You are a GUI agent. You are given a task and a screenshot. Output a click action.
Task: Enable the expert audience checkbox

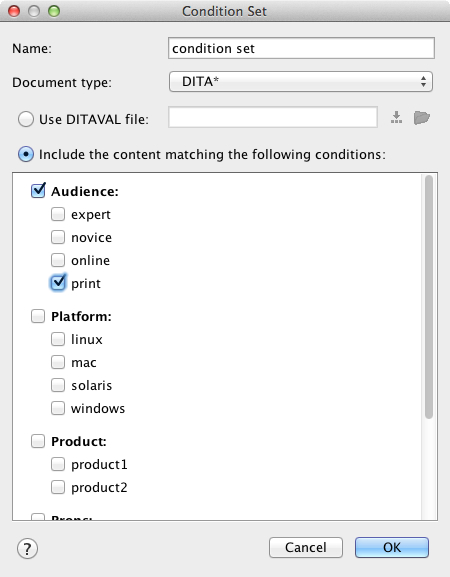click(58, 214)
